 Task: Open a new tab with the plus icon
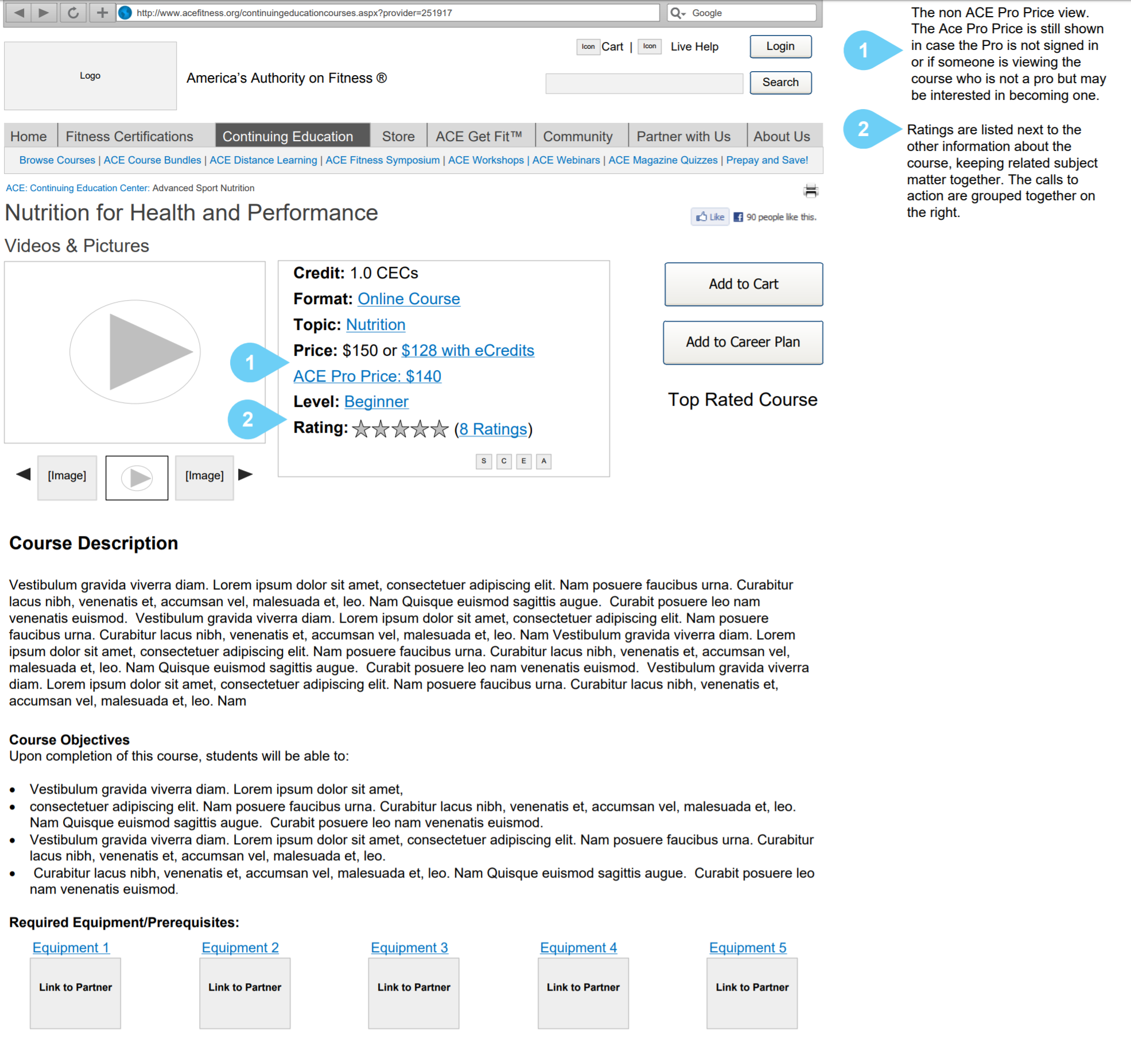102,13
